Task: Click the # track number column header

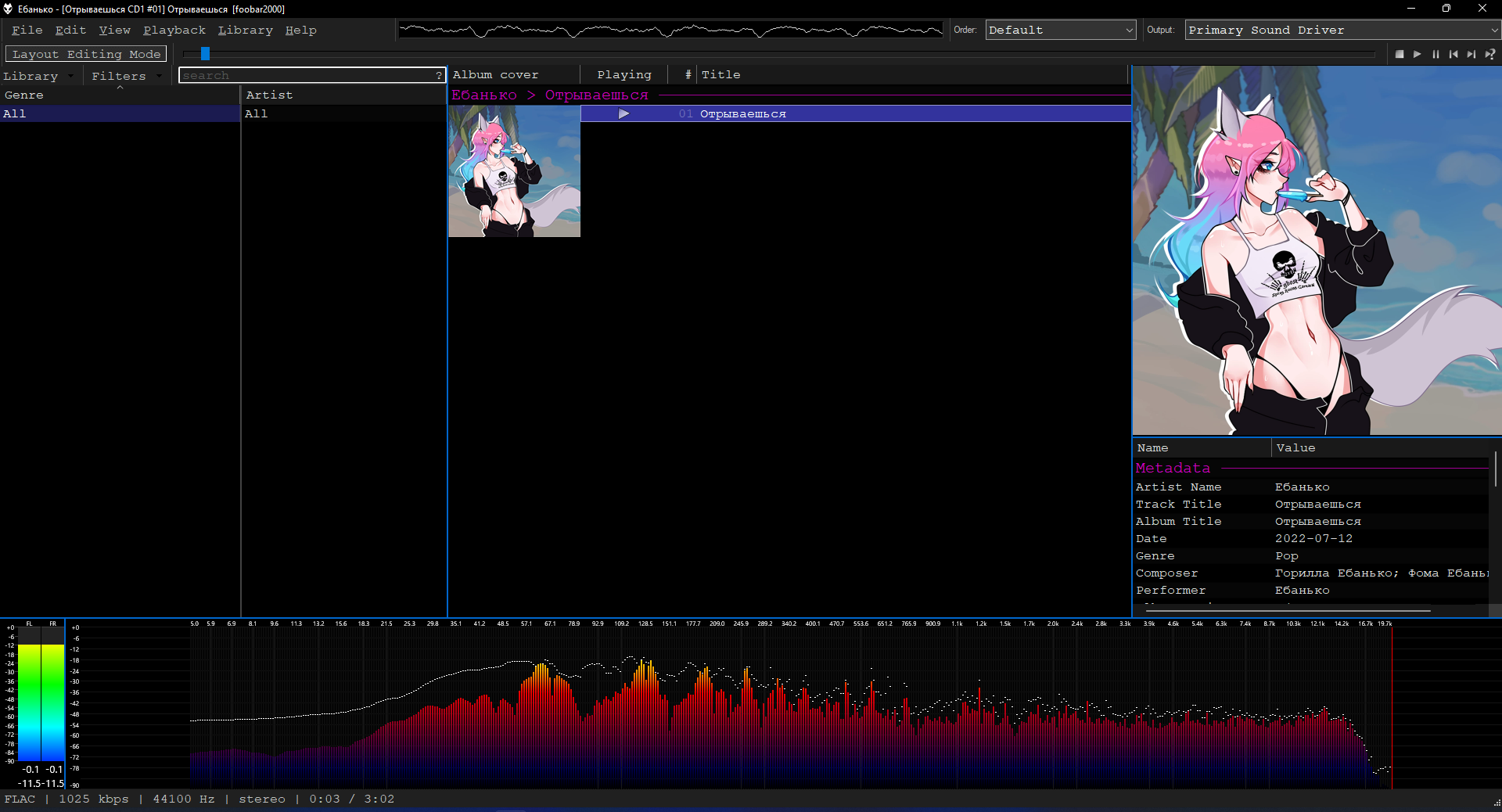Action: (682, 75)
